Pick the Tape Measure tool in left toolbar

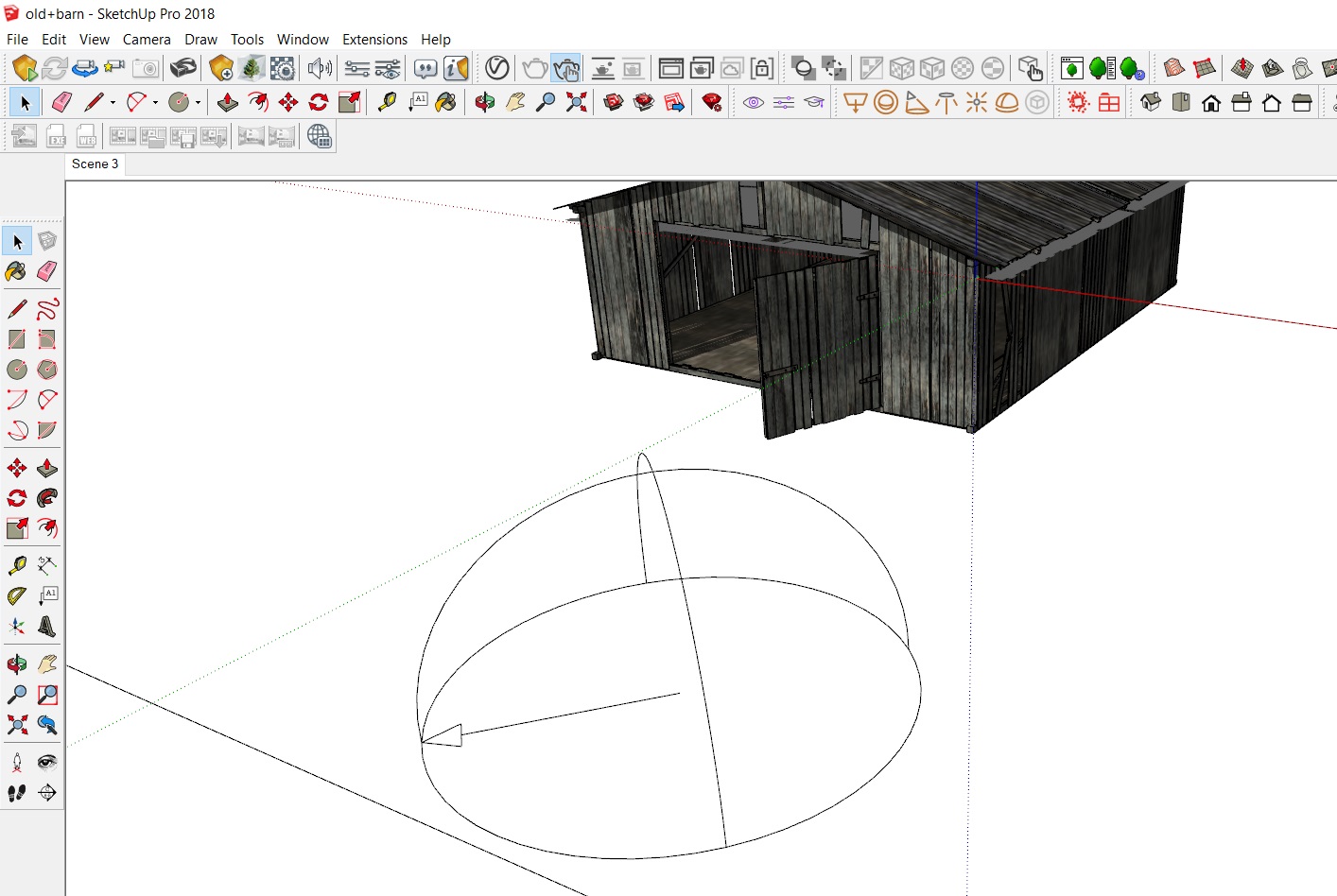pos(17,566)
